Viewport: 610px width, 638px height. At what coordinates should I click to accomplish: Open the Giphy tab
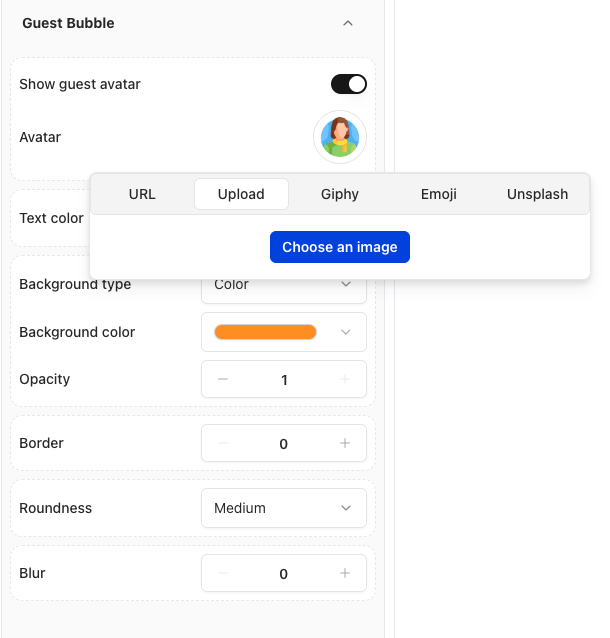coord(340,194)
